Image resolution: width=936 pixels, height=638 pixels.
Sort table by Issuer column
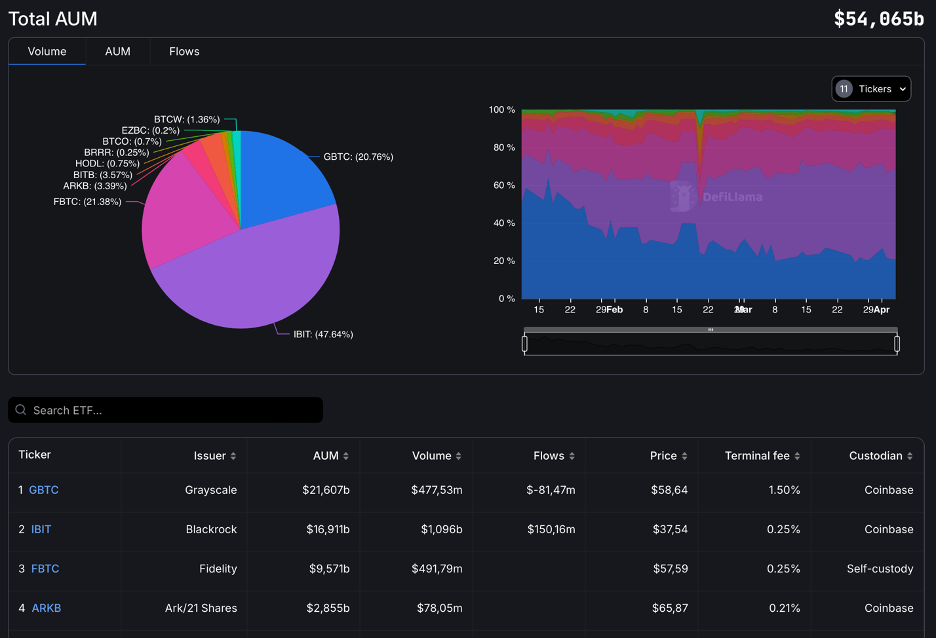[x=215, y=456]
